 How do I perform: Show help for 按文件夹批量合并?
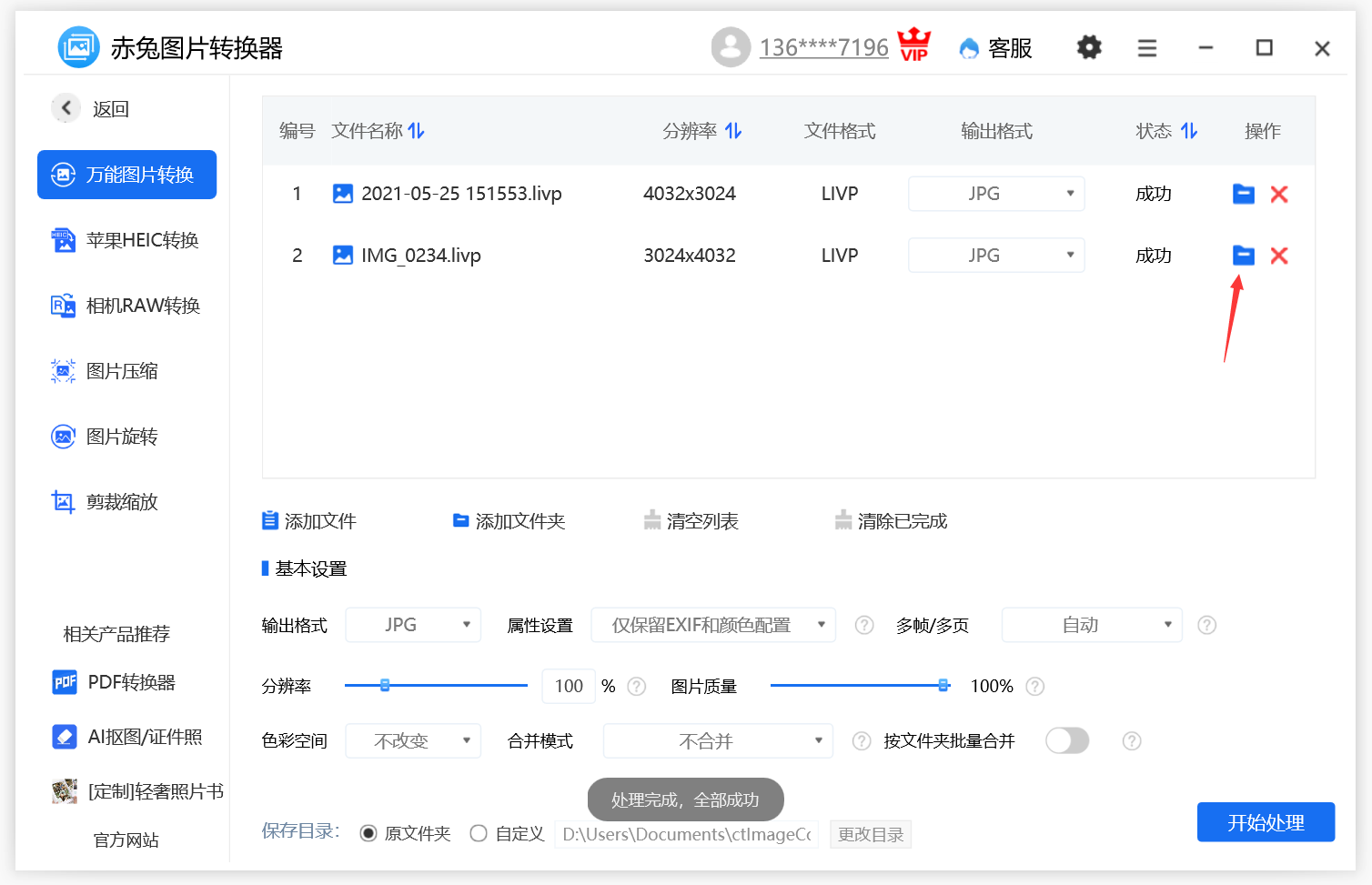[1132, 741]
